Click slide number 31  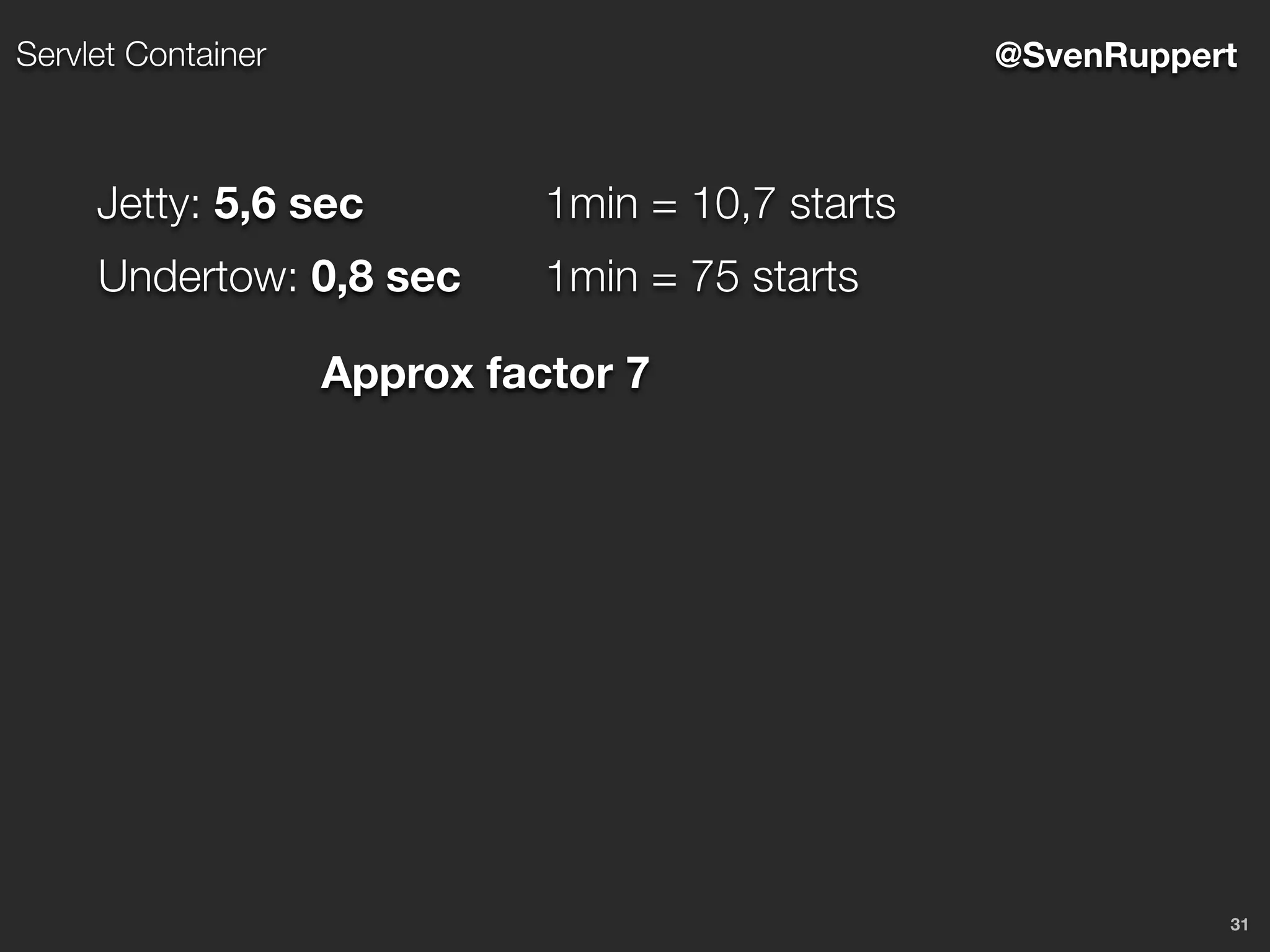(x=1239, y=924)
